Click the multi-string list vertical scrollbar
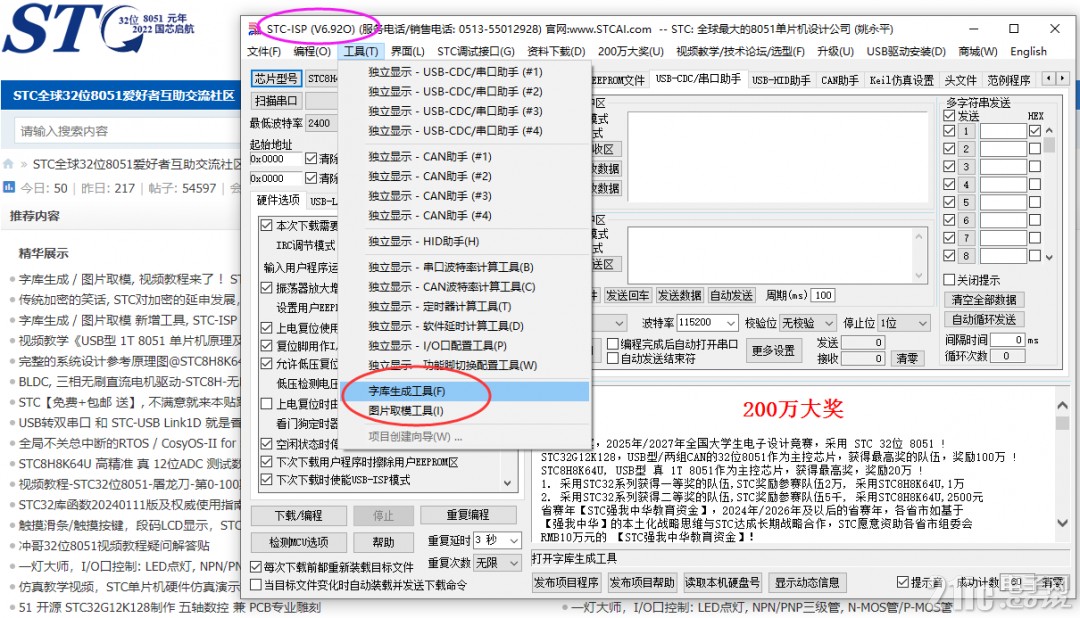This screenshot has width=1080, height=618. (1049, 193)
